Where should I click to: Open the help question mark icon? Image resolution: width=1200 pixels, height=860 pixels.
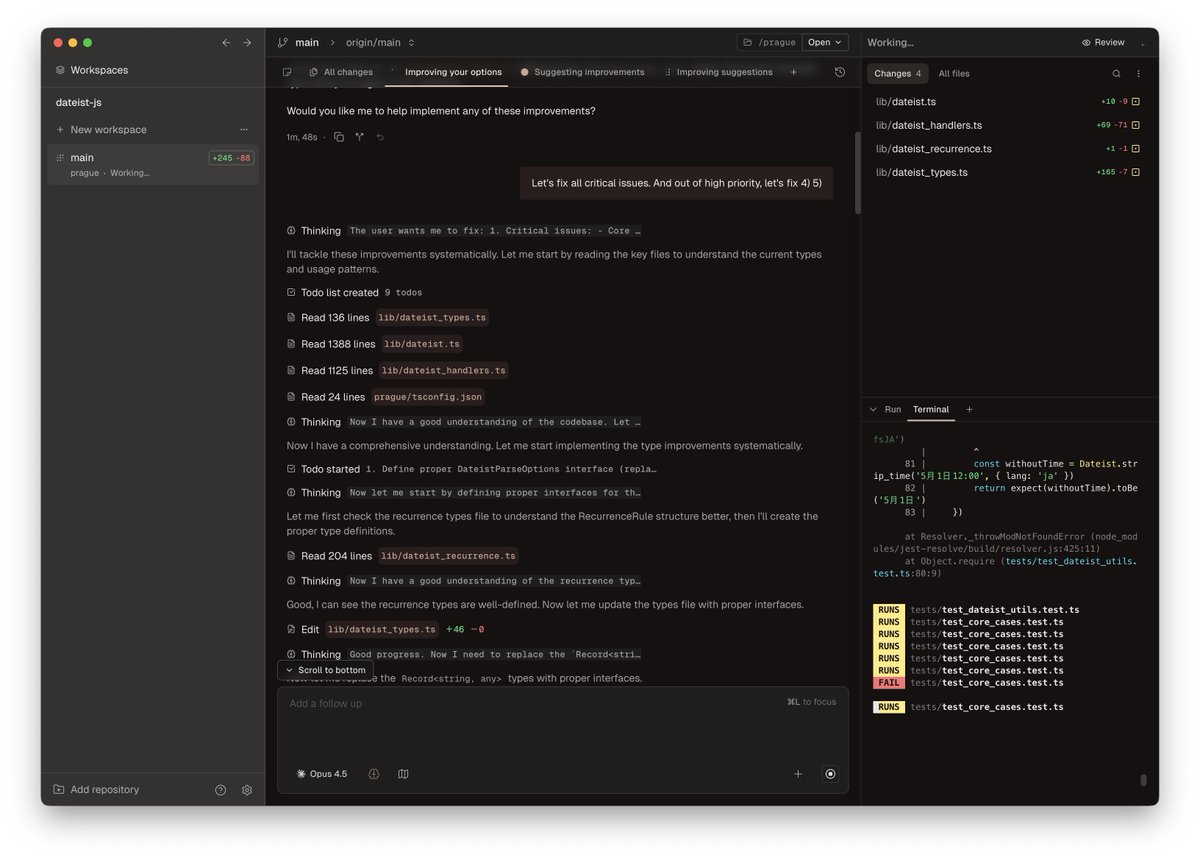tap(221, 790)
